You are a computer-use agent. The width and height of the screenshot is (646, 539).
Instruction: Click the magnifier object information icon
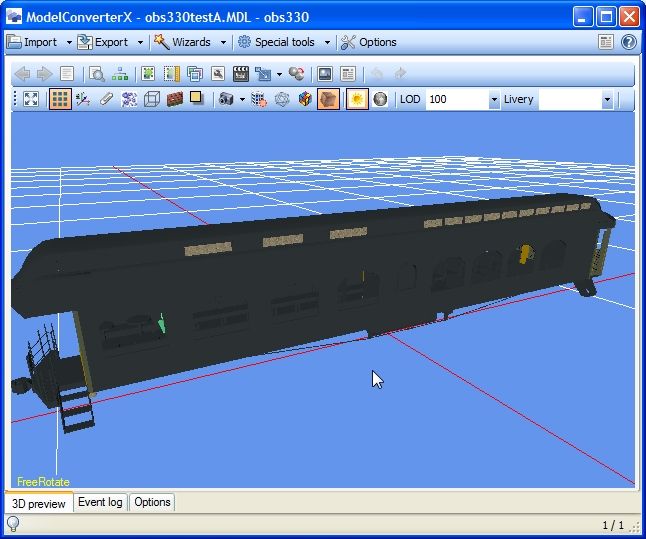(97, 74)
